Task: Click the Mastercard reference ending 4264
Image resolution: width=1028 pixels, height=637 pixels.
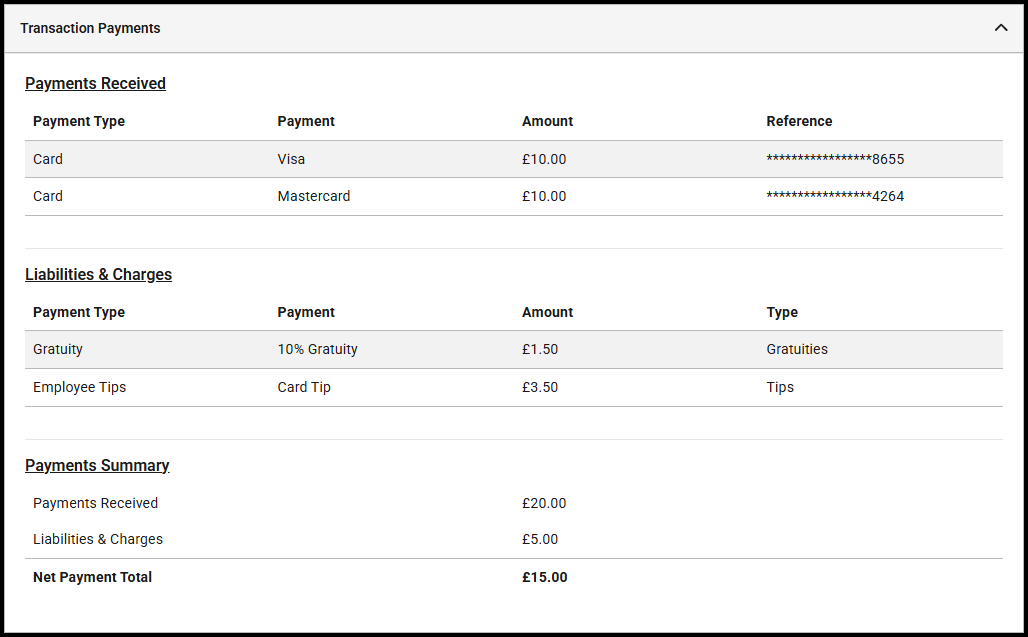Action: (835, 197)
